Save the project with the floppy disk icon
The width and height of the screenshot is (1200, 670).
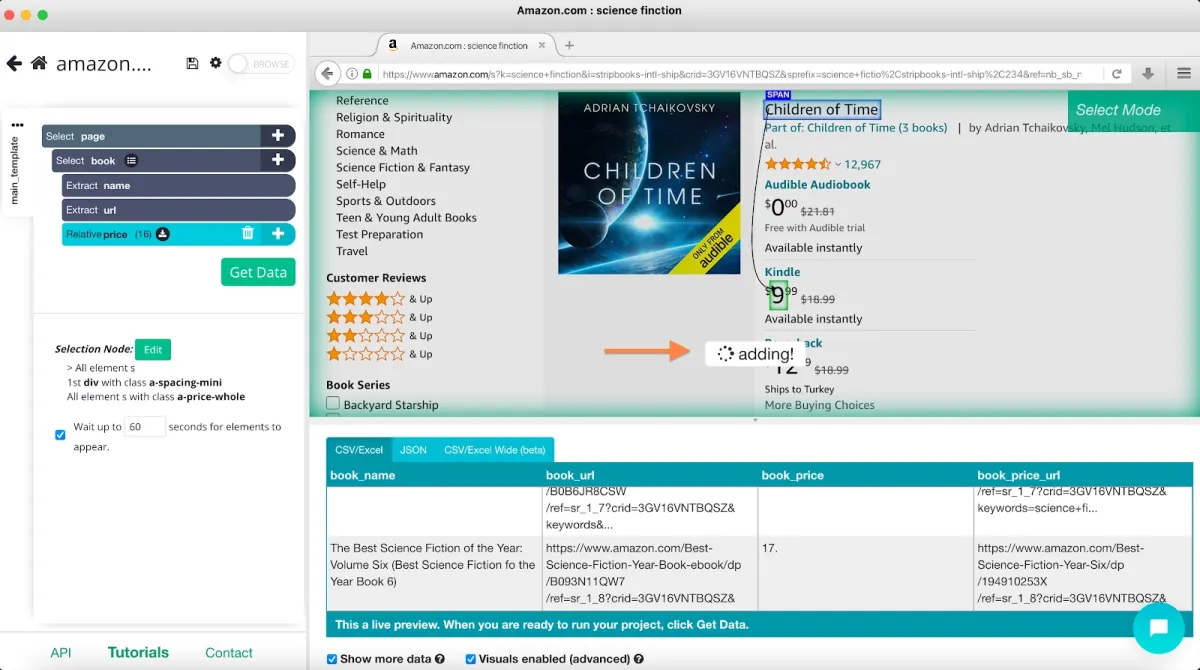(193, 63)
